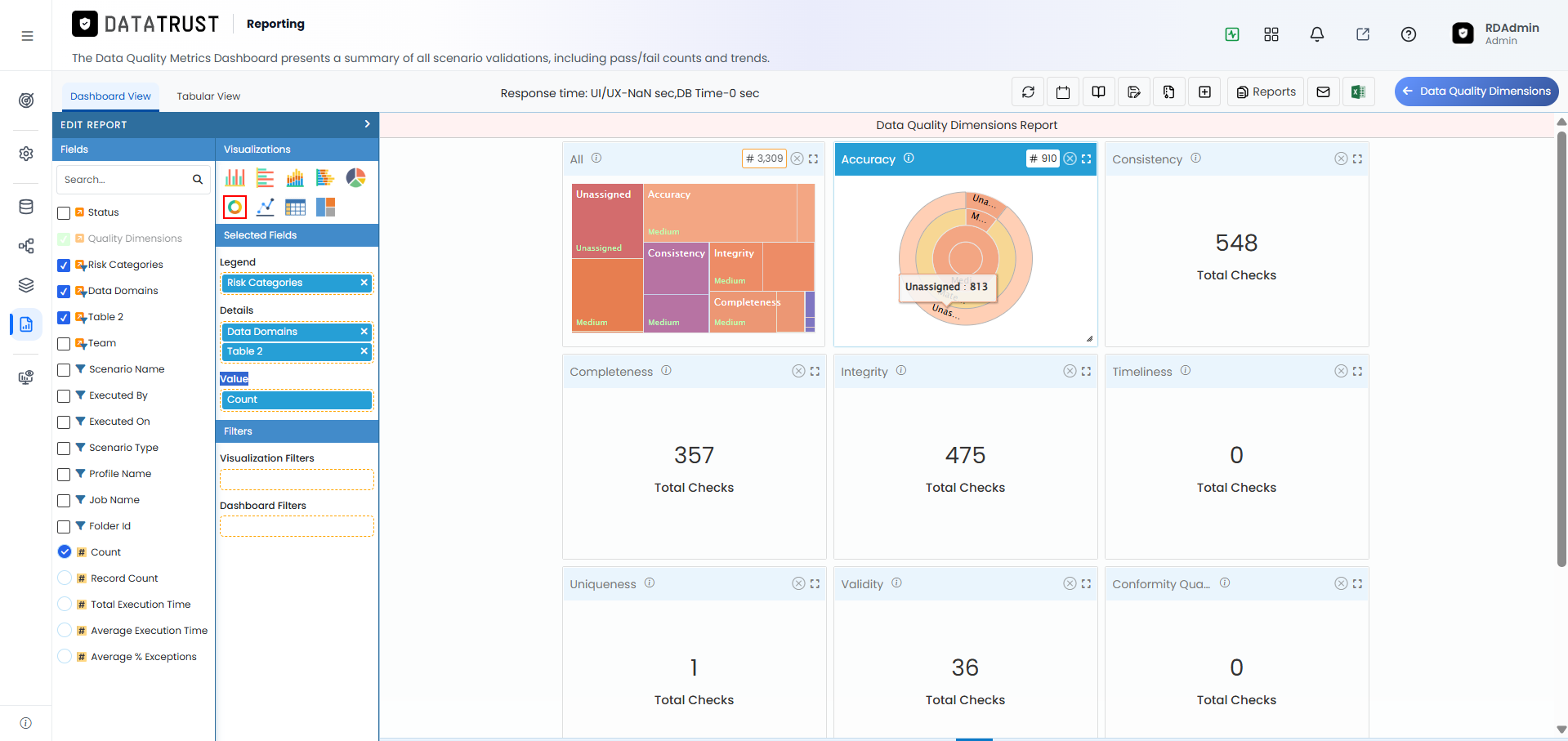Select the Total Execution Time radio
This screenshot has height=741, width=1568.
(x=65, y=604)
